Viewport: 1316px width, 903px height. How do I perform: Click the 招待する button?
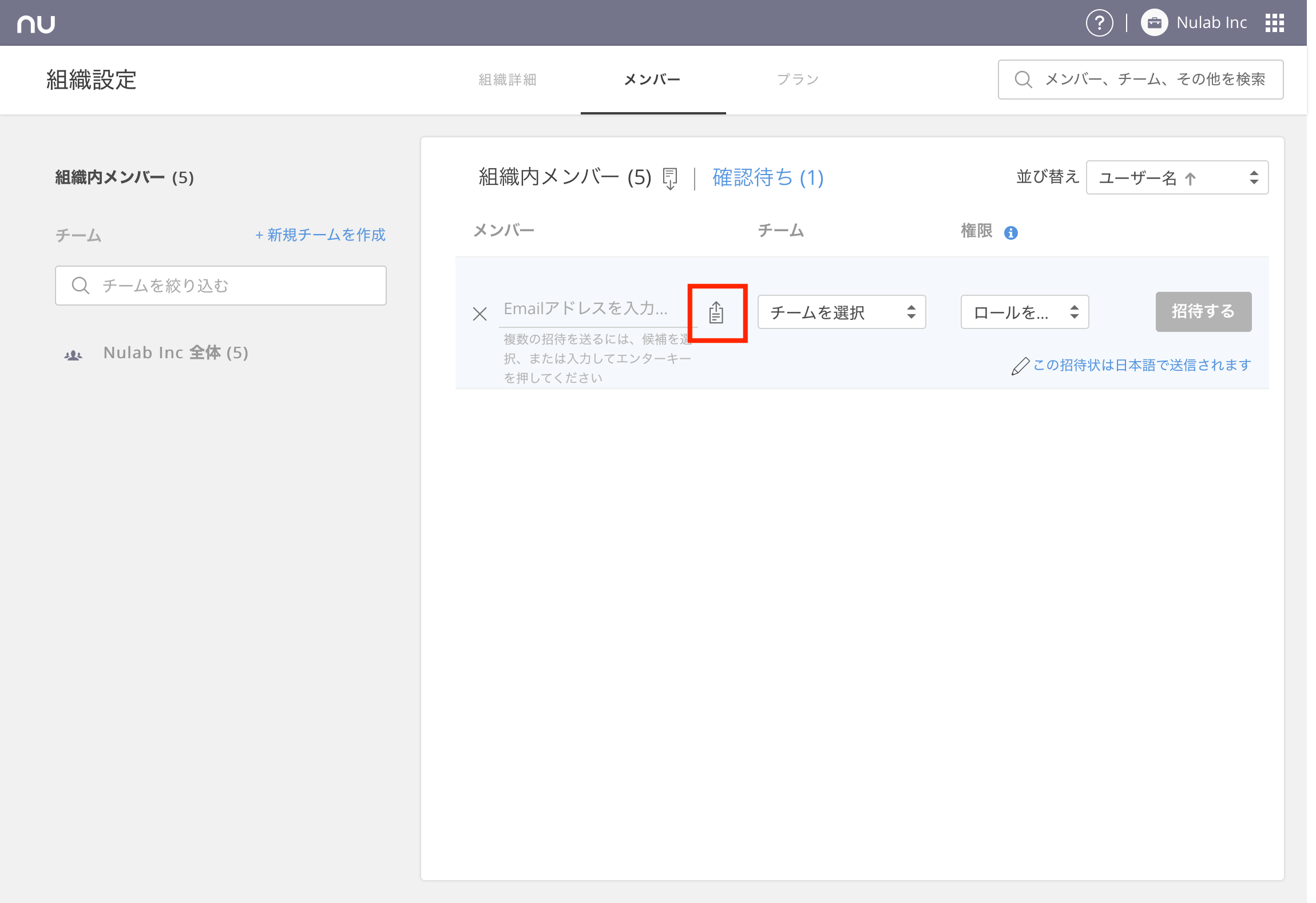click(1203, 312)
